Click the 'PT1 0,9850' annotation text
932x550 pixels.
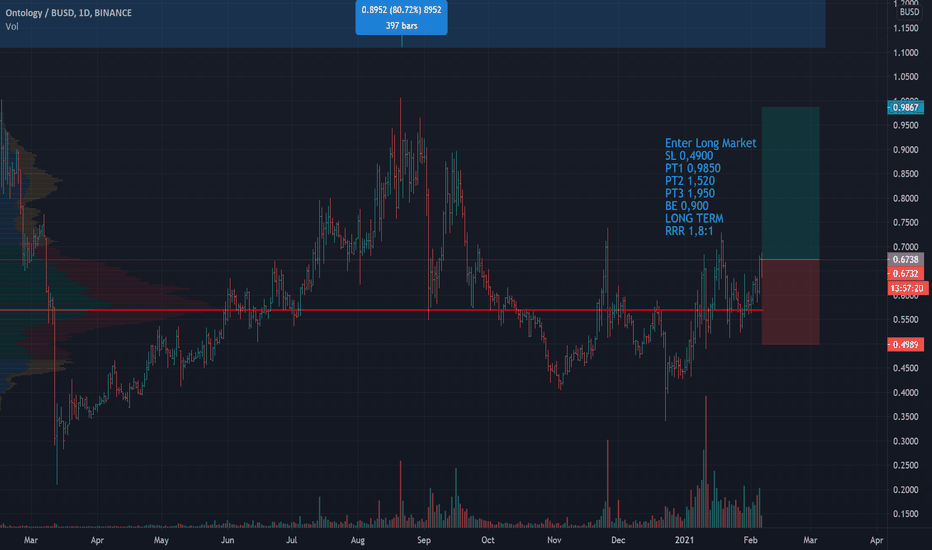692,168
